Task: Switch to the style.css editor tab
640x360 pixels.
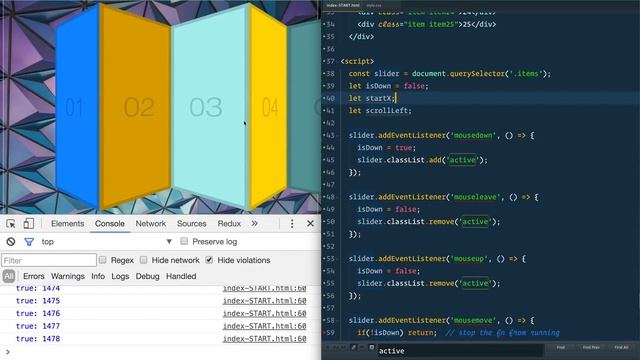Action: 373,5
